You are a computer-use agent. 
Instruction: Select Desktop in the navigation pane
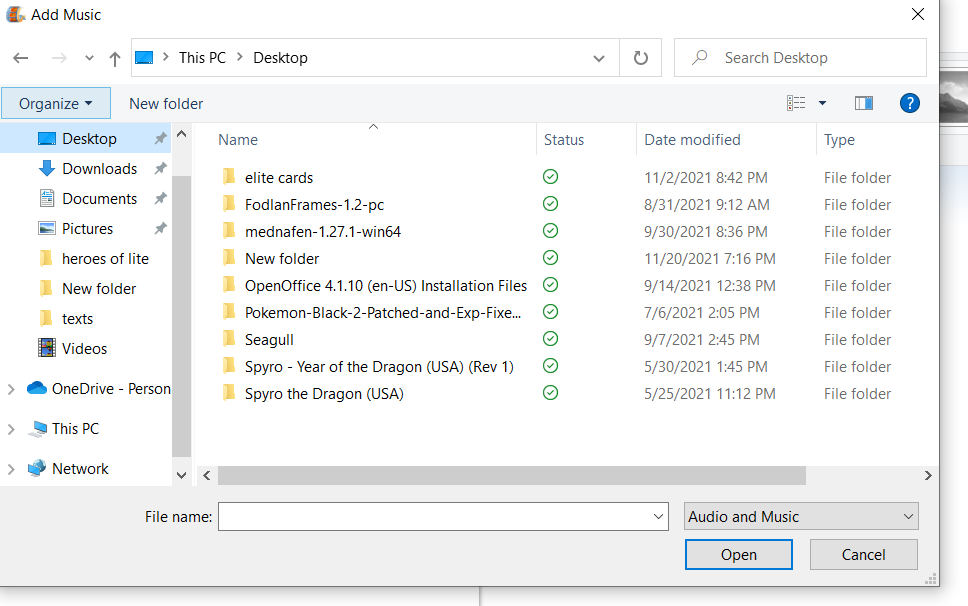coord(86,139)
